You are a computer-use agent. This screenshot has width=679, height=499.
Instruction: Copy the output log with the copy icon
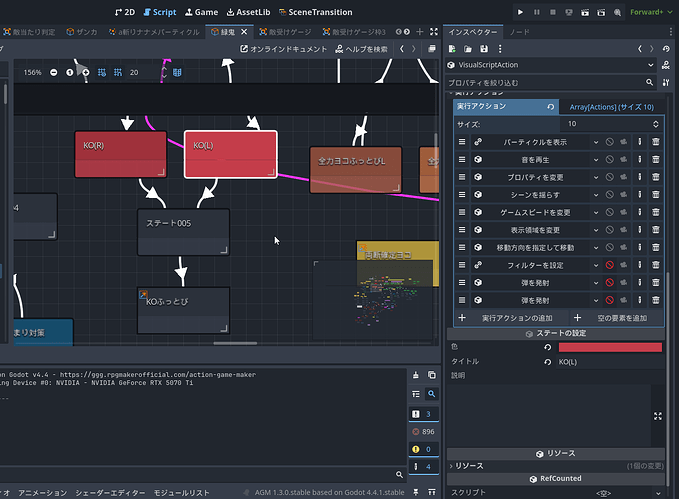pyautogui.click(x=432, y=375)
